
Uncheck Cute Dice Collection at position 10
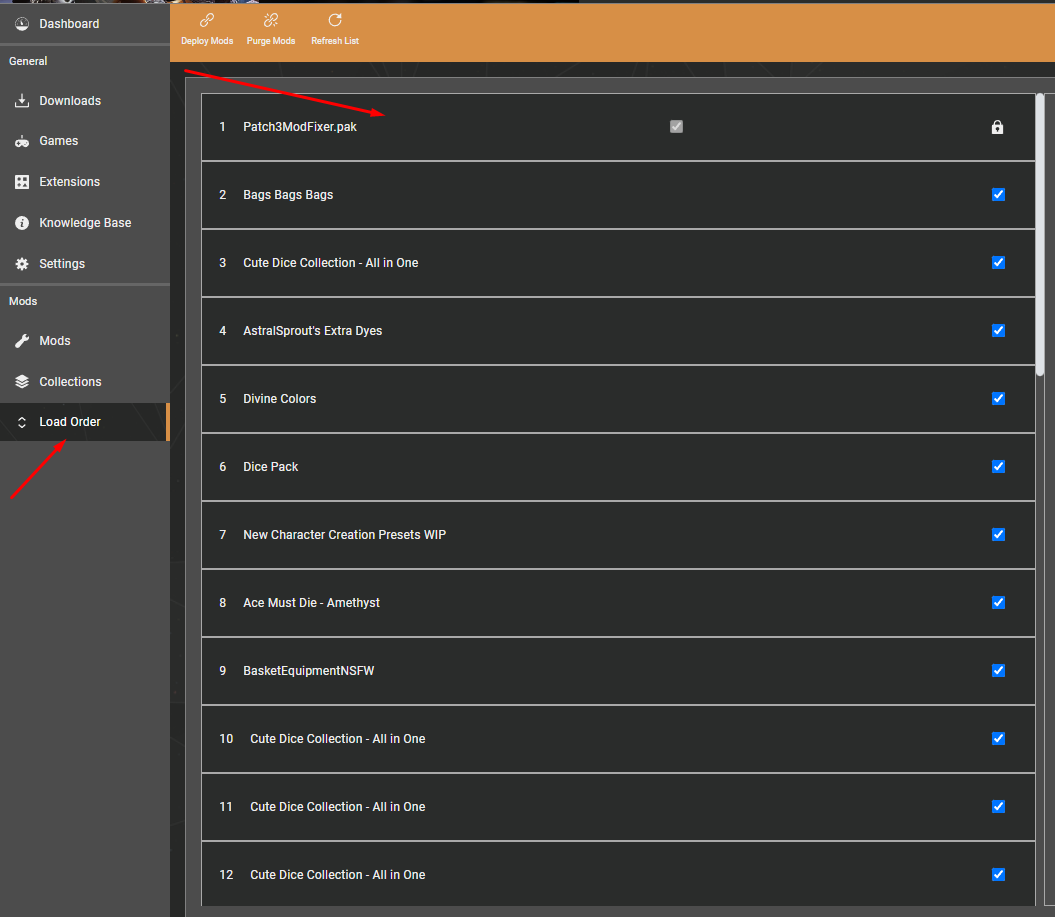click(998, 738)
